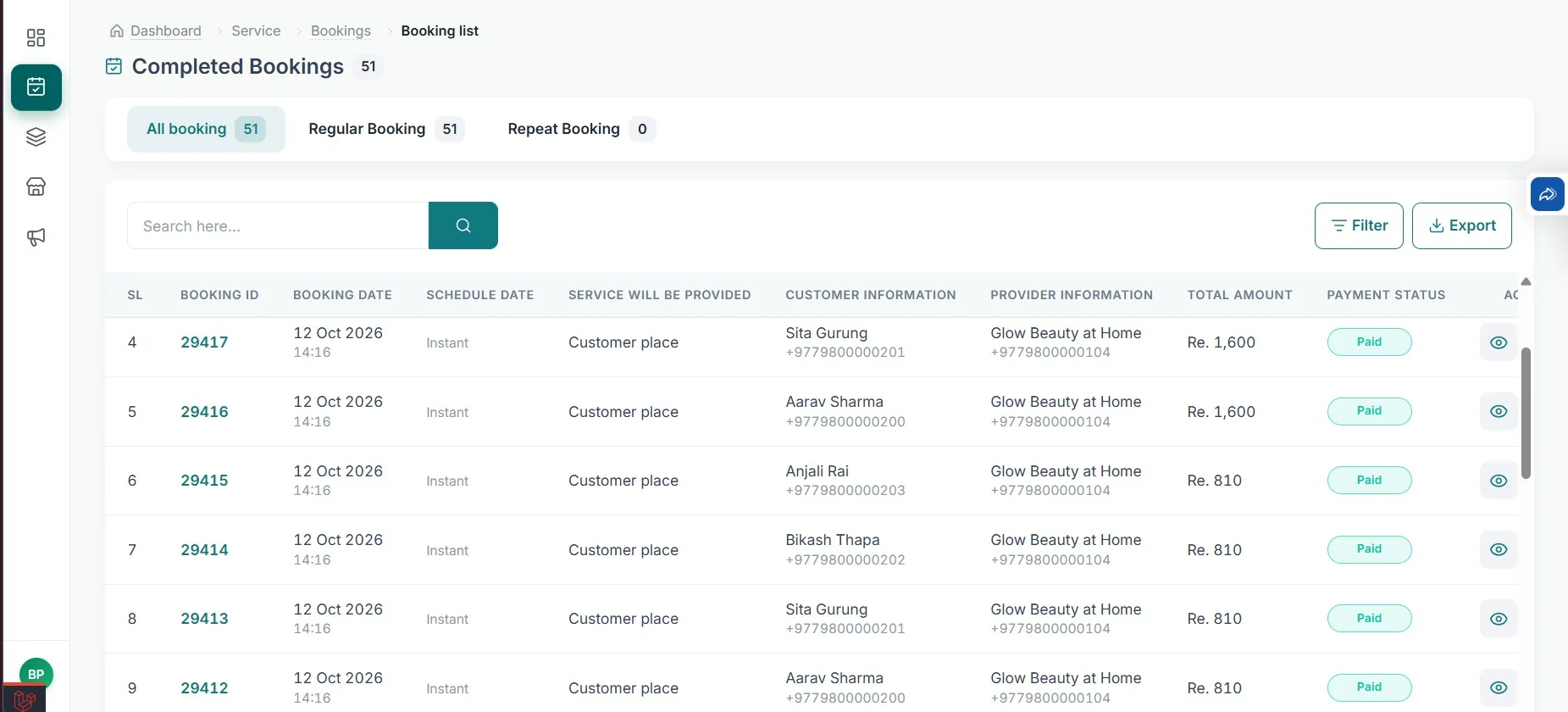Click the BP profile avatar
This screenshot has width=1568, height=712.
point(36,675)
